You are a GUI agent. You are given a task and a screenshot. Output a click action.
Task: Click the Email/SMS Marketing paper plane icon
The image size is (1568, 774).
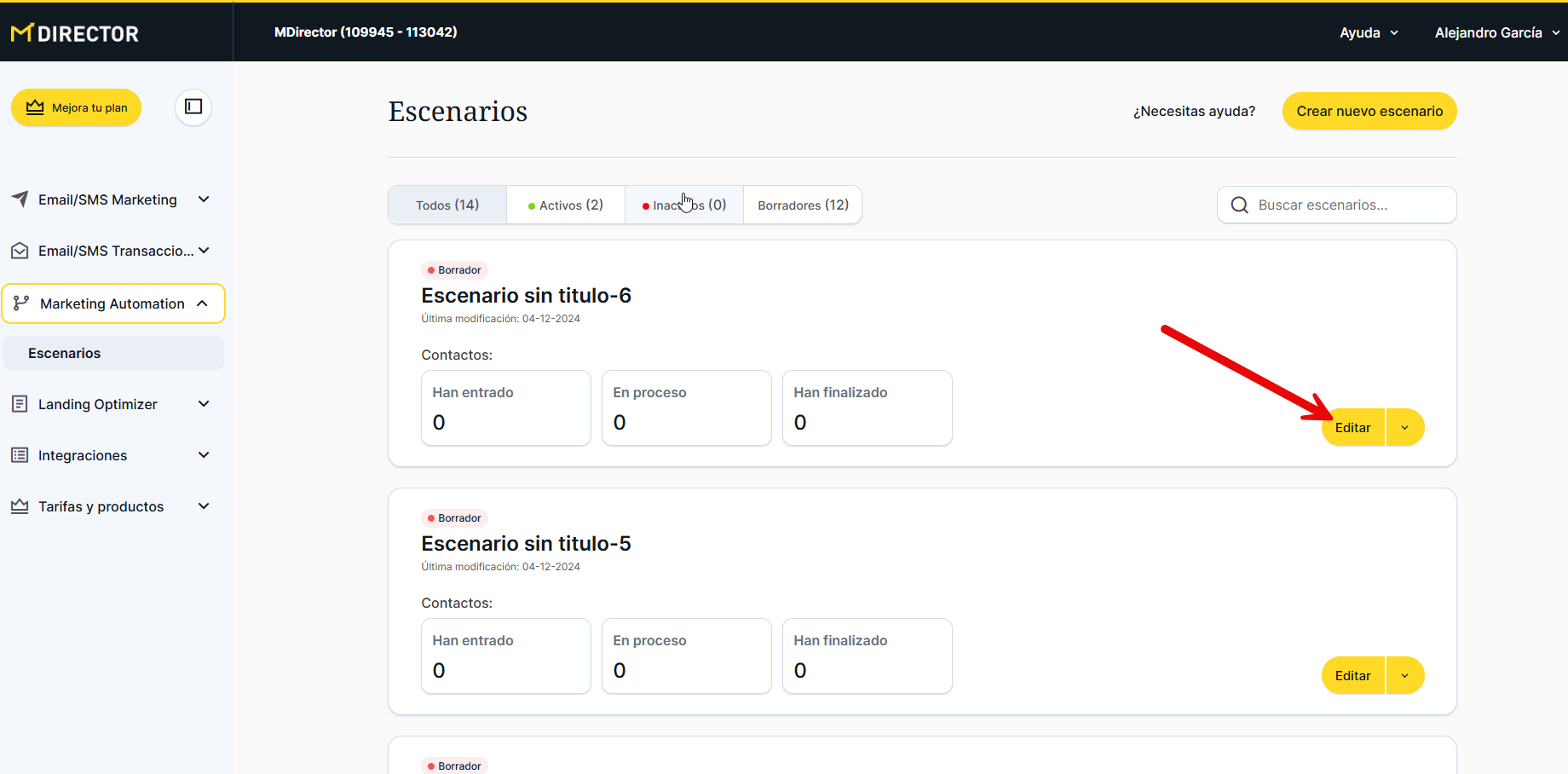point(20,199)
